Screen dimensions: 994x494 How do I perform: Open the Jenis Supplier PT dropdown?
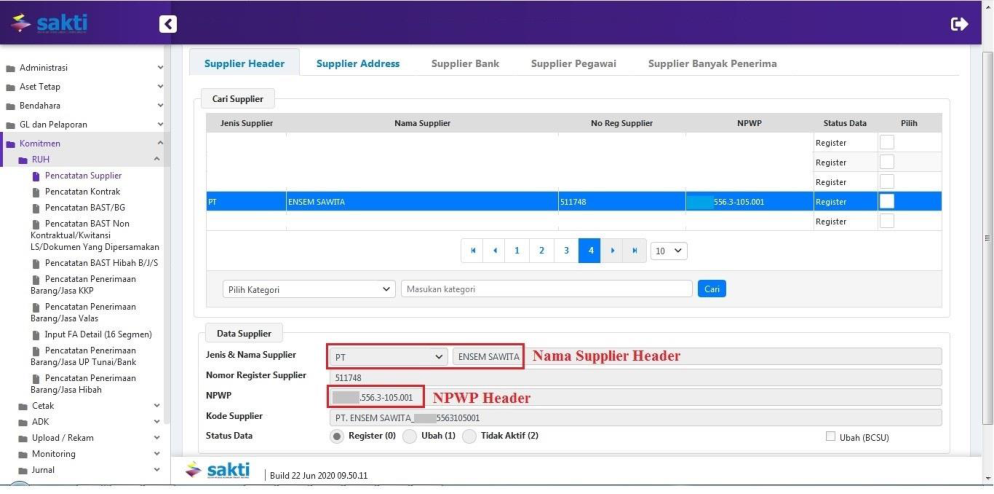point(389,356)
